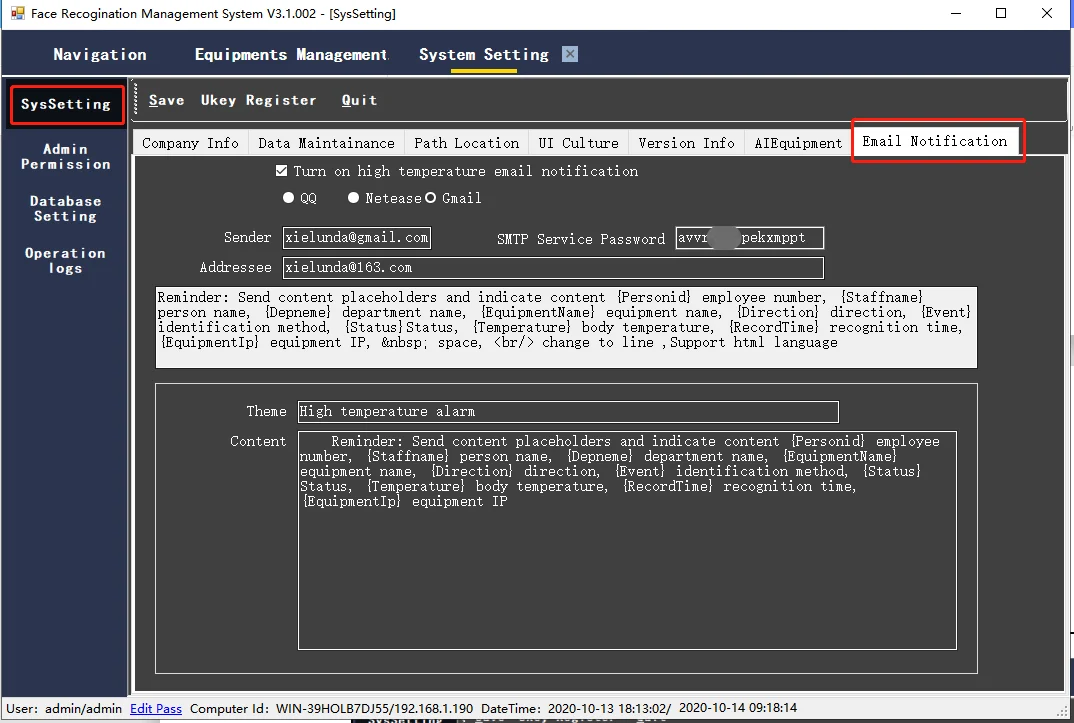Select the QQ radio button

coord(288,198)
